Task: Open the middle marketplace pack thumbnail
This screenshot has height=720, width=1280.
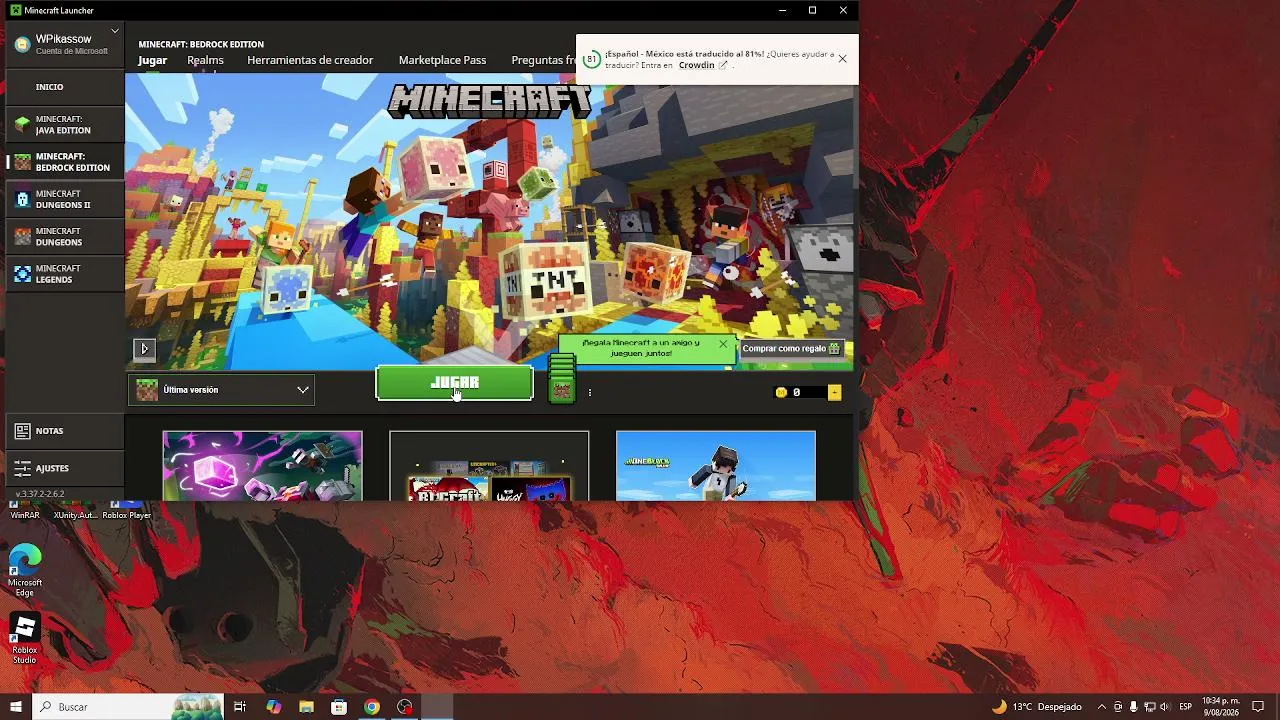Action: [489, 466]
